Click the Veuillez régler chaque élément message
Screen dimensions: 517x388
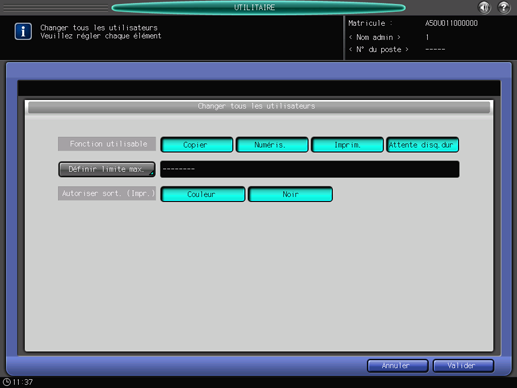click(x=101, y=36)
